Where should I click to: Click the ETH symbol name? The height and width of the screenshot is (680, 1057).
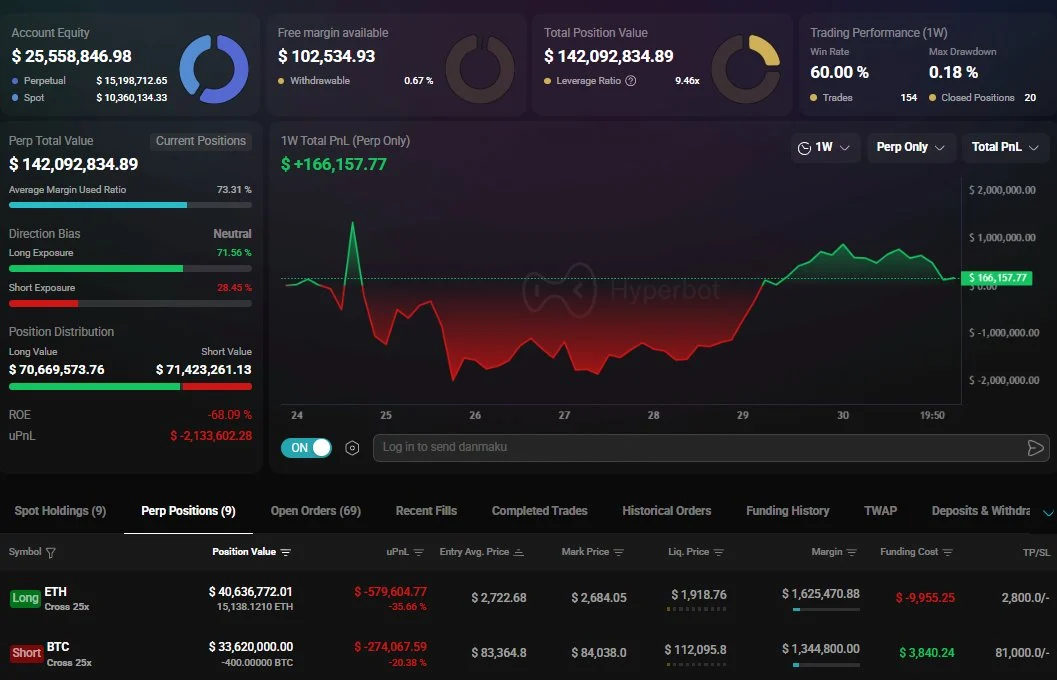[55, 592]
